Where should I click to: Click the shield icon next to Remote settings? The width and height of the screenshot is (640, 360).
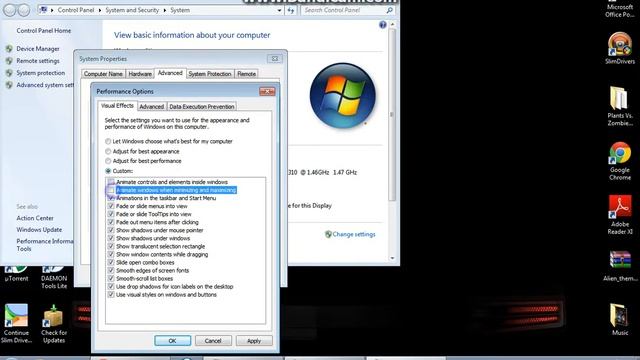click(9, 61)
